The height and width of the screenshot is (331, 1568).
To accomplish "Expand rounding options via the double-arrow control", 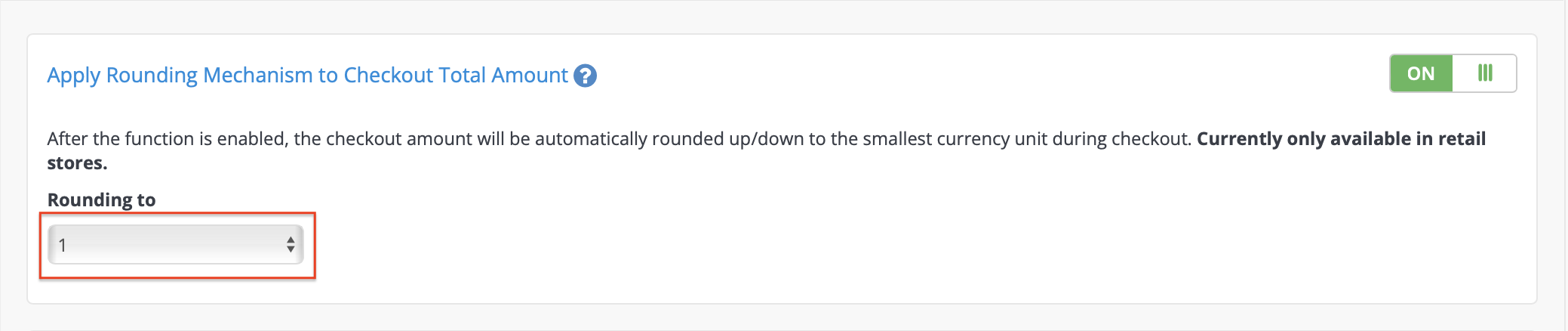I will click(x=291, y=245).
